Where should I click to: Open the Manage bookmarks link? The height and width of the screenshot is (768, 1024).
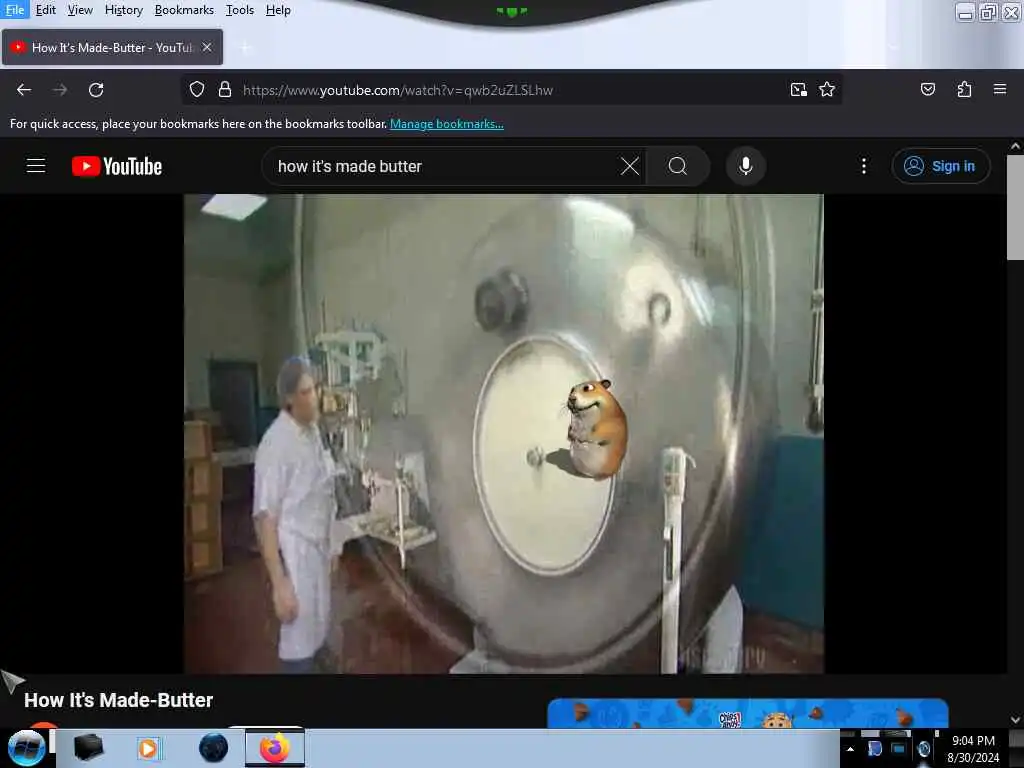(x=447, y=123)
